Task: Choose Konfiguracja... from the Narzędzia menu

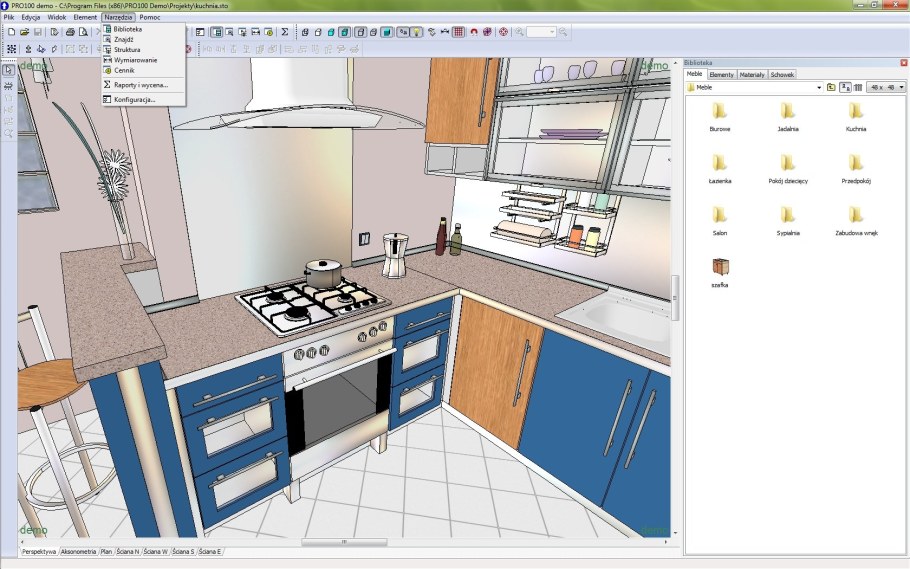Action: pyautogui.click(x=135, y=100)
